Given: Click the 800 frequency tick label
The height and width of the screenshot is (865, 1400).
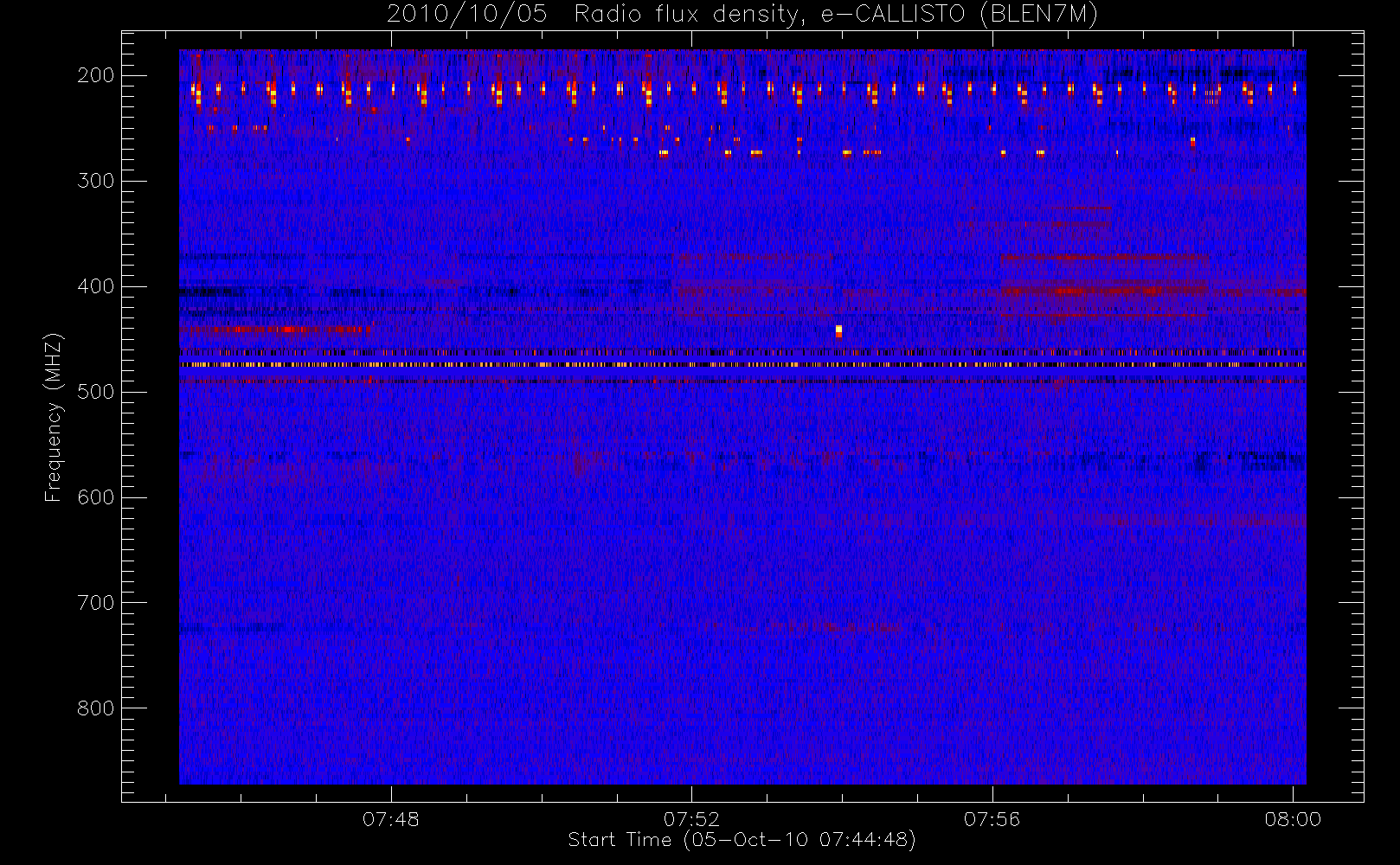Looking at the screenshot, I should click(96, 708).
